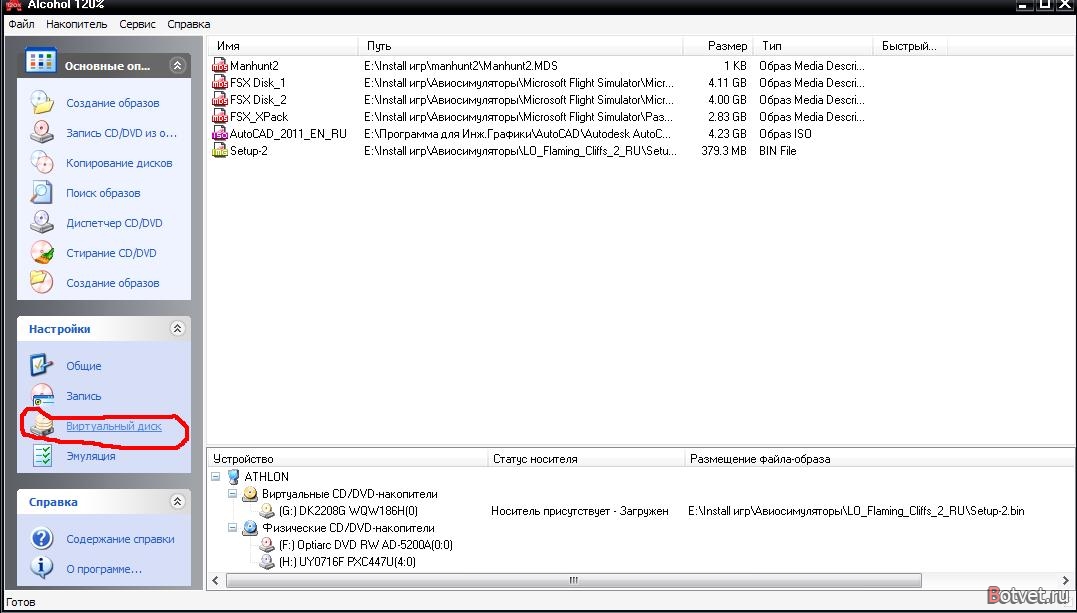Collapse the Физические CD/DVD-накопители node
Viewport: 1077px width, 613px height.
(x=232, y=528)
